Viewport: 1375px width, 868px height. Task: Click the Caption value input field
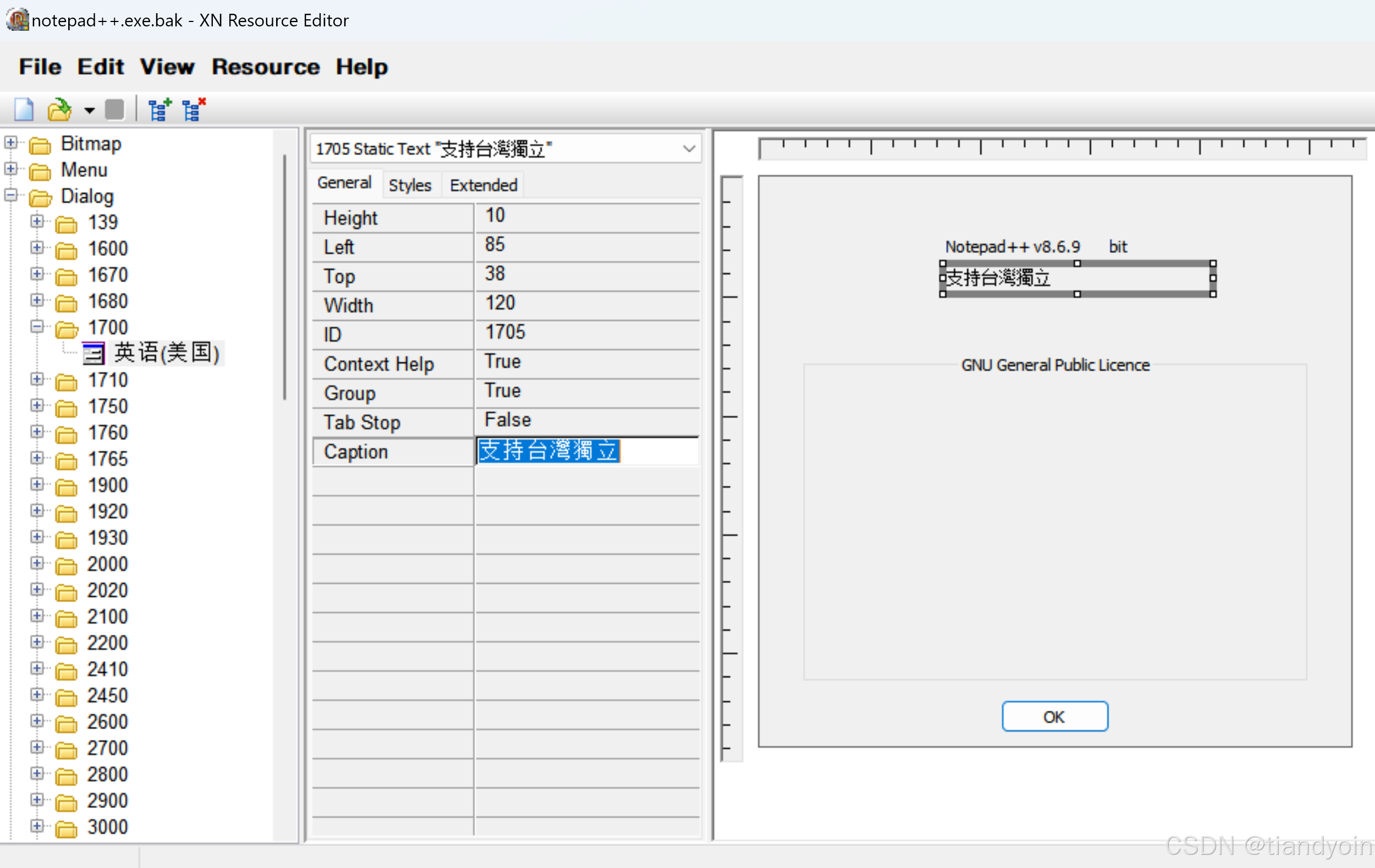pos(587,451)
